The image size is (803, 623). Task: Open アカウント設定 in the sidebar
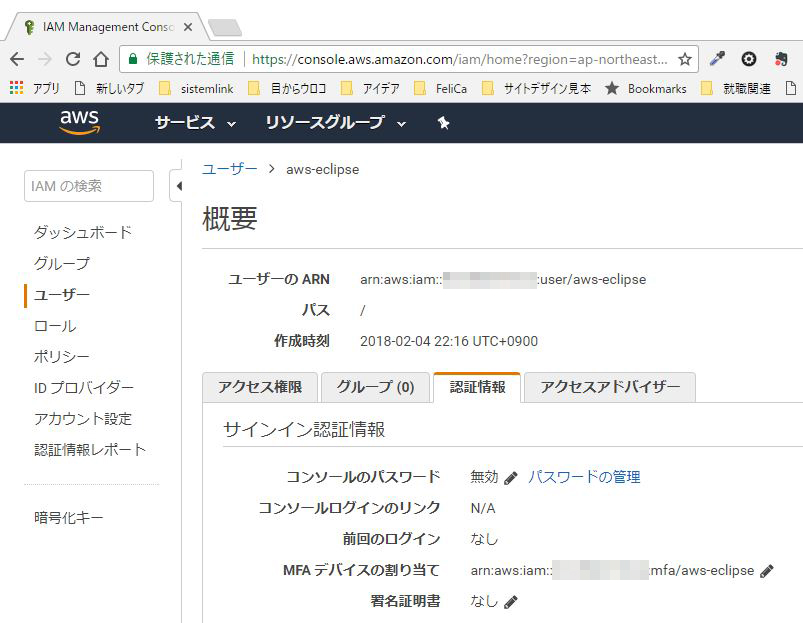pos(83,419)
